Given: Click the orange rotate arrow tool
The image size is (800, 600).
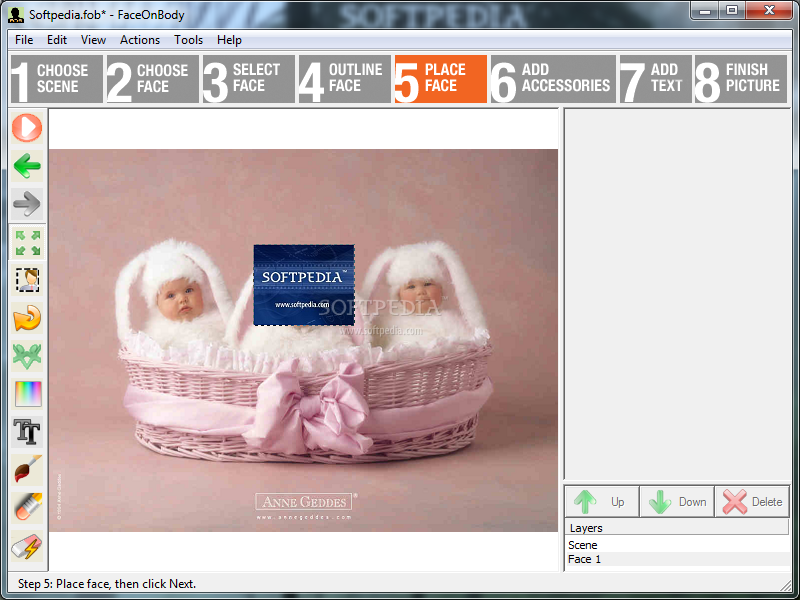Looking at the screenshot, I should 27,318.
